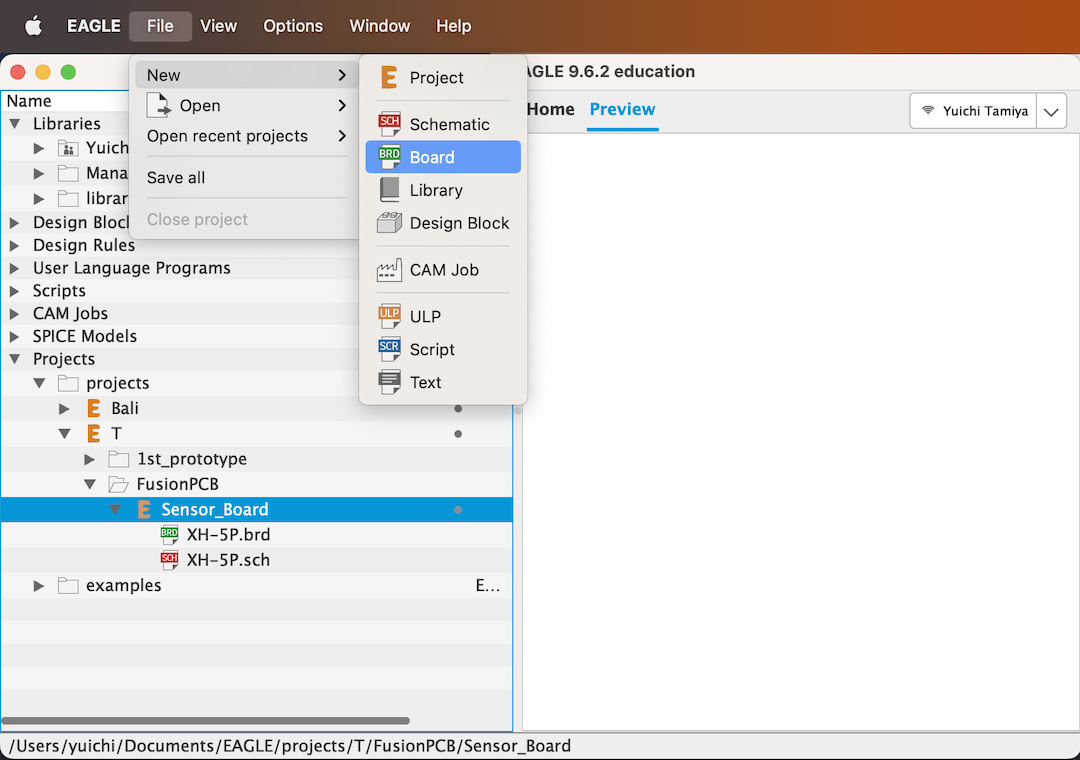1080x760 pixels.
Task: Expand the 1st_prototype folder
Action: click(x=90, y=459)
